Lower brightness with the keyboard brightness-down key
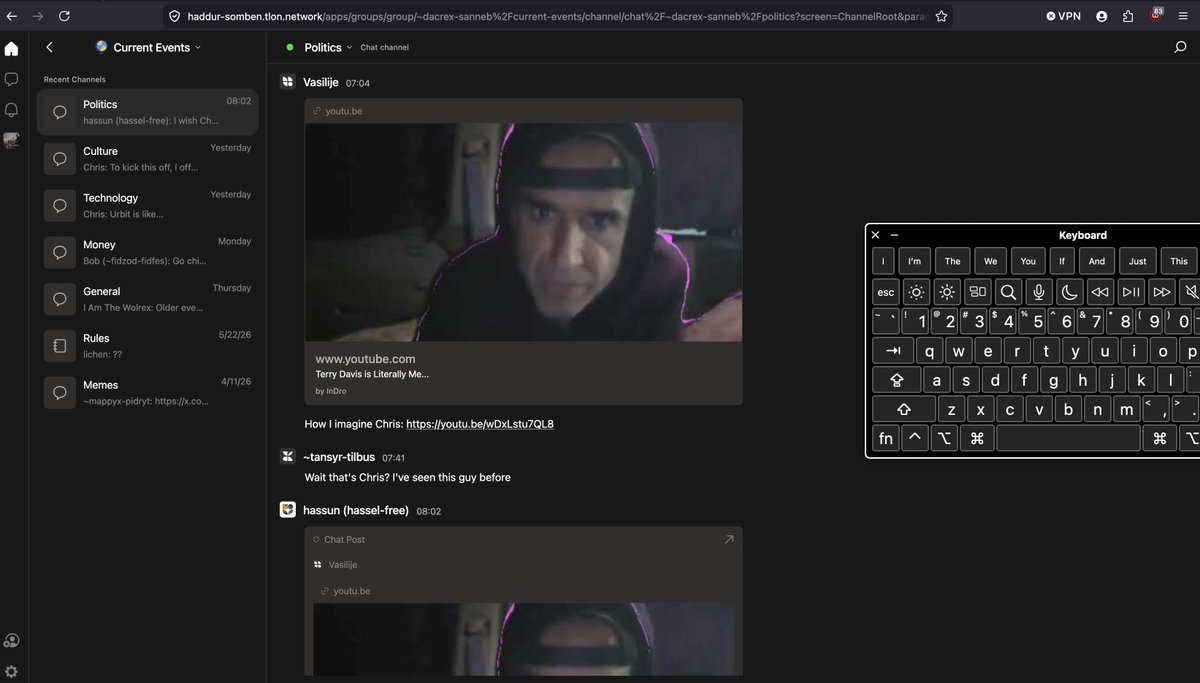The image size is (1200, 683). [916, 292]
